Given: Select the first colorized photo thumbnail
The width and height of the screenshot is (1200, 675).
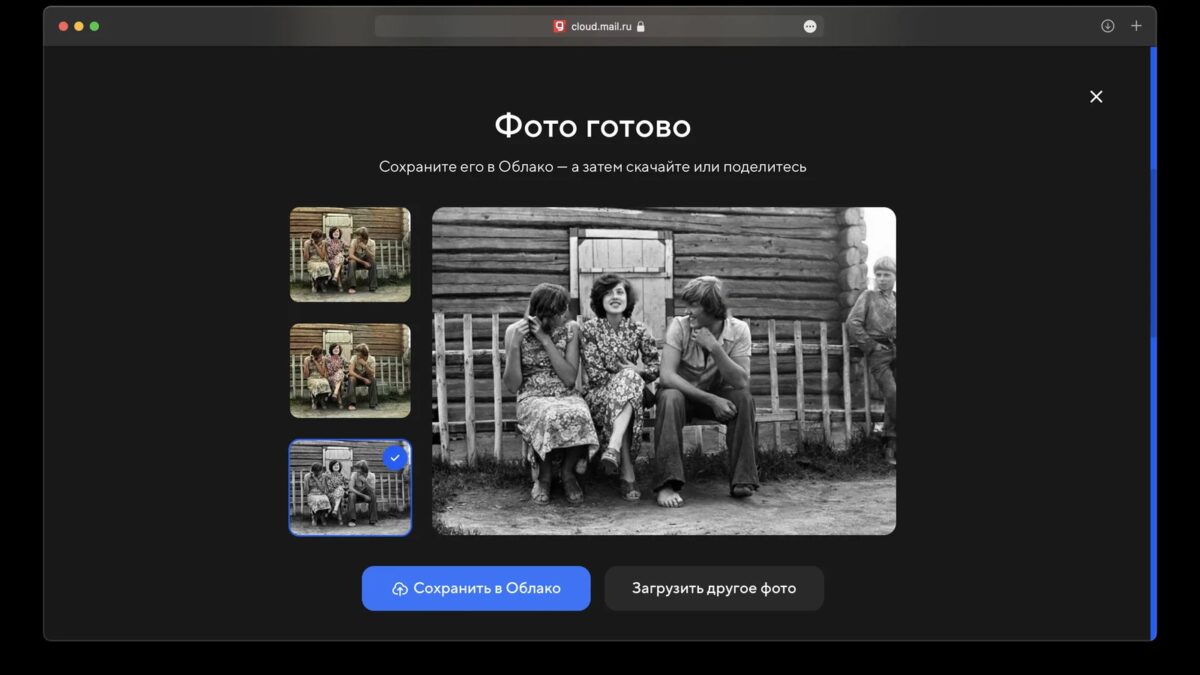Looking at the screenshot, I should click(x=350, y=254).
